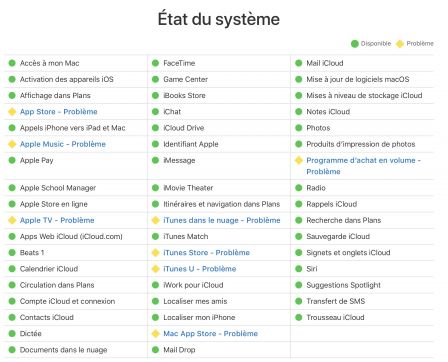This screenshot has width=448, height=362.
Task: Open the Apple Music - Problème link
Action: point(63,144)
